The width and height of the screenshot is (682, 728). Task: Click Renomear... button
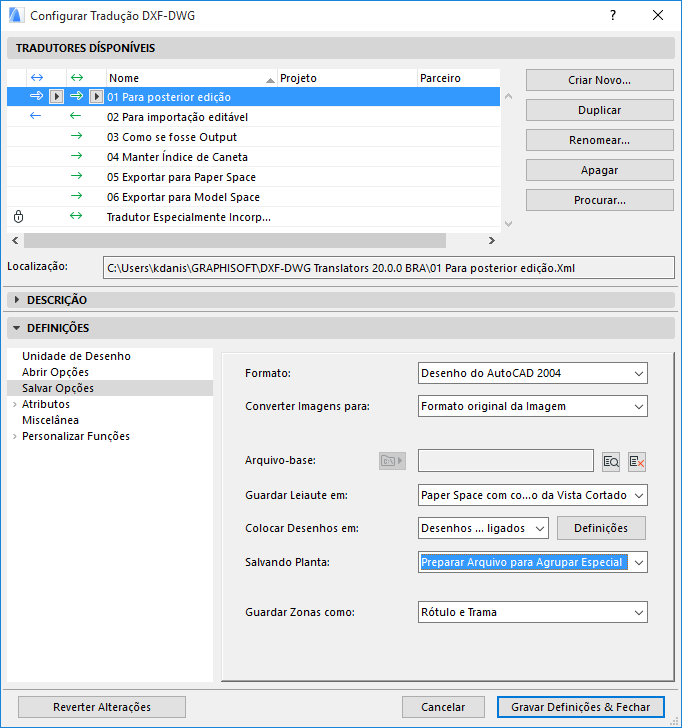(x=599, y=140)
